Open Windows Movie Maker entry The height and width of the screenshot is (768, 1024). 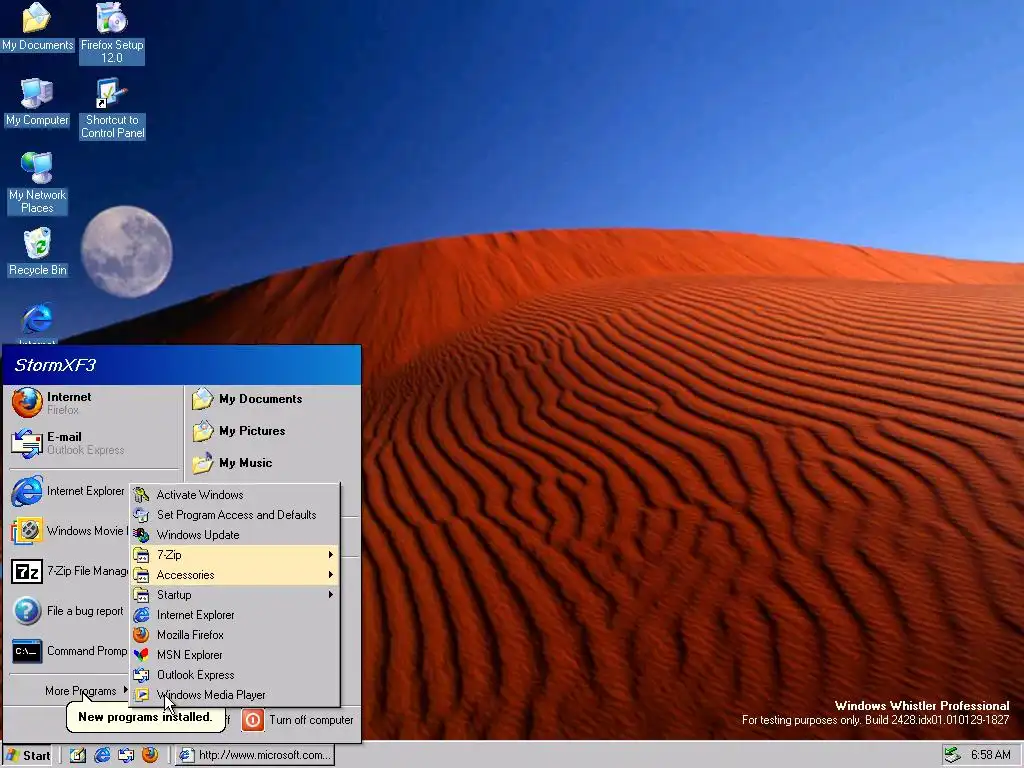point(69,531)
